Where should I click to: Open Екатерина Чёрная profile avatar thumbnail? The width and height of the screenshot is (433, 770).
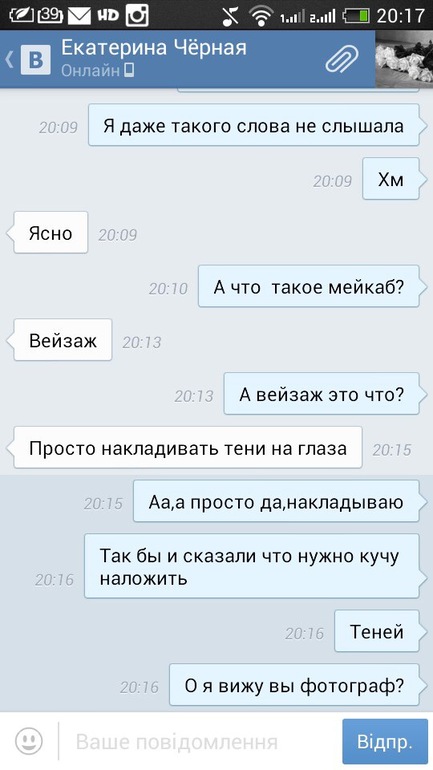[x=404, y=59]
